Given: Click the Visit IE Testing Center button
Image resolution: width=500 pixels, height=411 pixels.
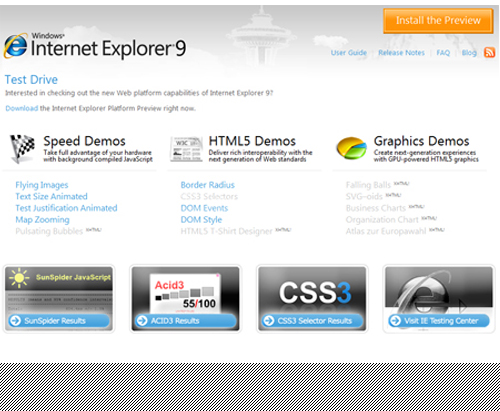Looking at the screenshot, I should click(x=439, y=321).
